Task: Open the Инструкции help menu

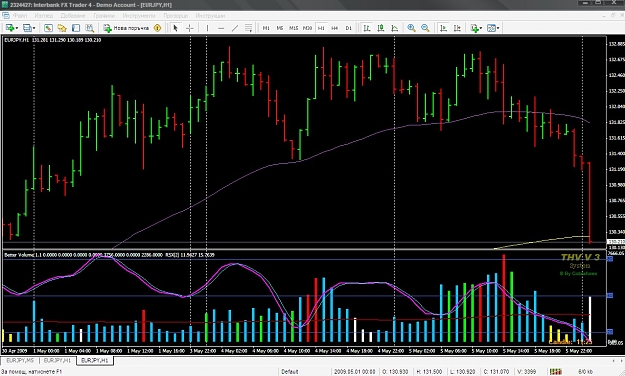Action: [210, 16]
